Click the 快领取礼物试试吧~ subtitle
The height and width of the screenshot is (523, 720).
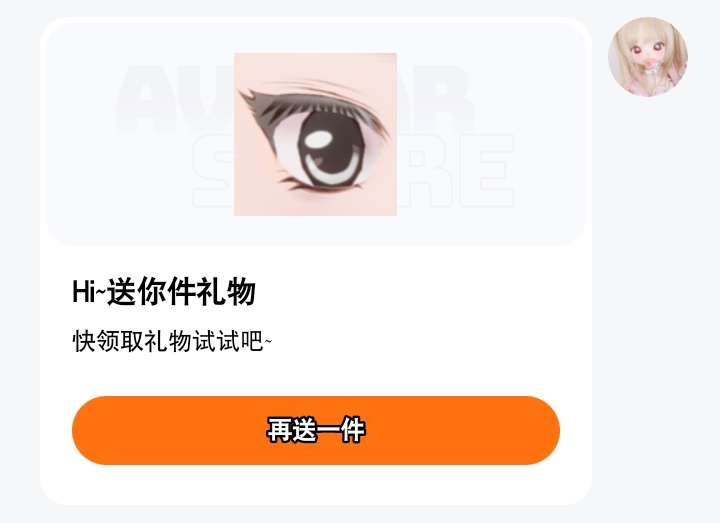(172, 341)
